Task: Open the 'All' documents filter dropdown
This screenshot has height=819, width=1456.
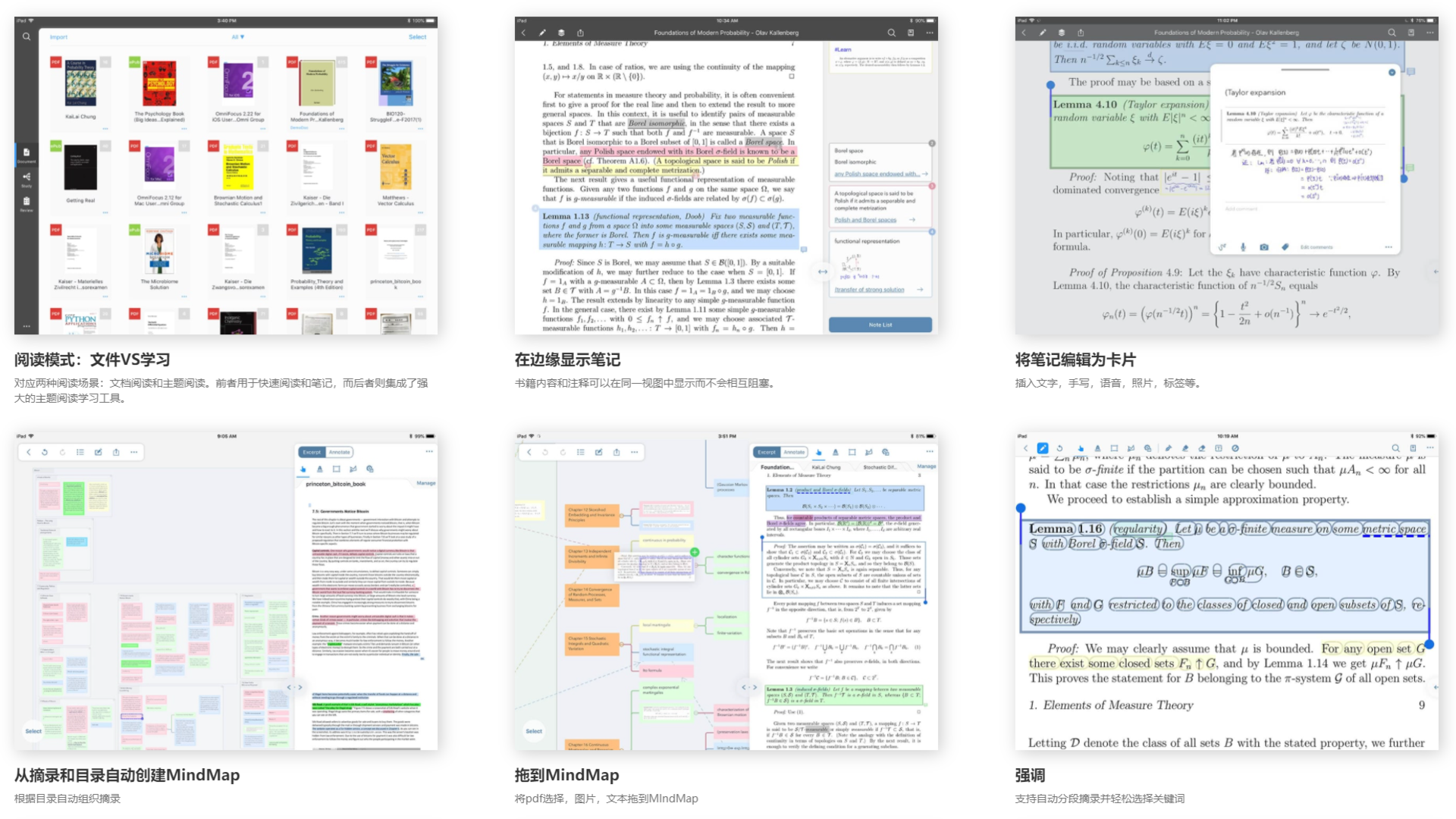Action: point(236,36)
